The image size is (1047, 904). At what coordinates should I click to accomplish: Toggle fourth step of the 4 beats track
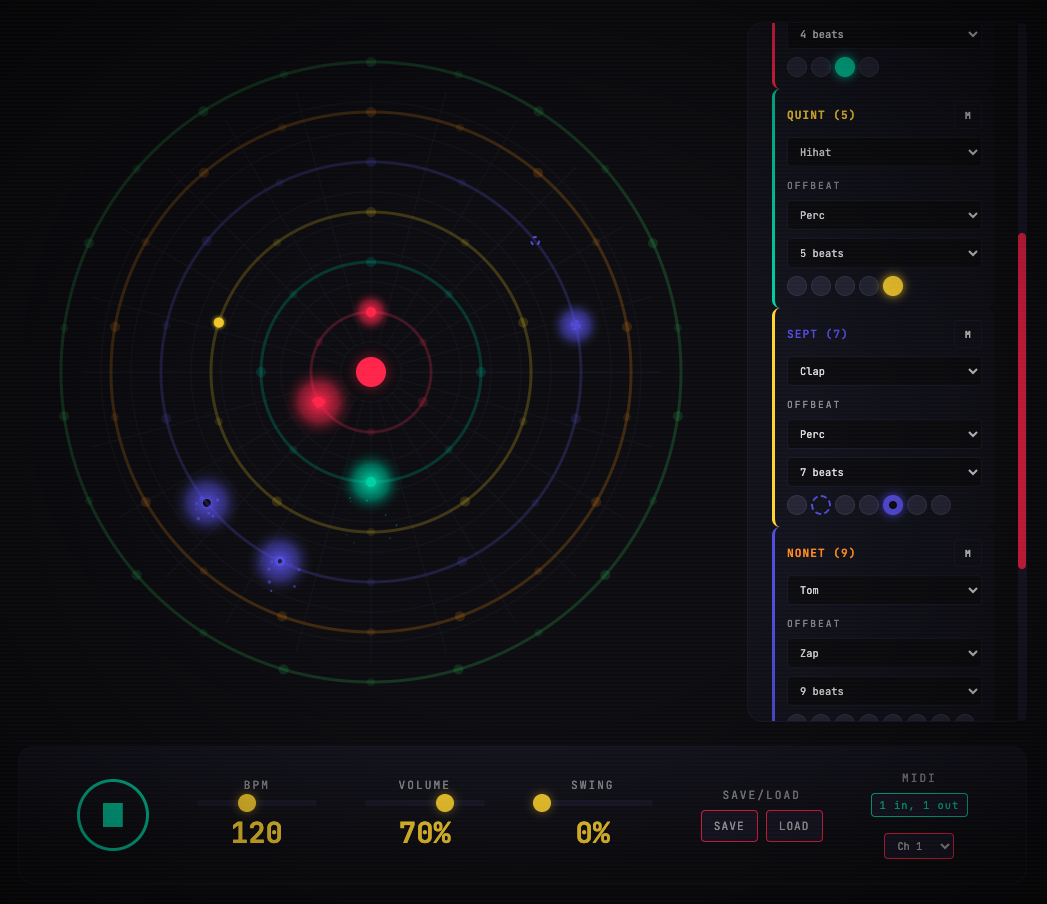[869, 67]
